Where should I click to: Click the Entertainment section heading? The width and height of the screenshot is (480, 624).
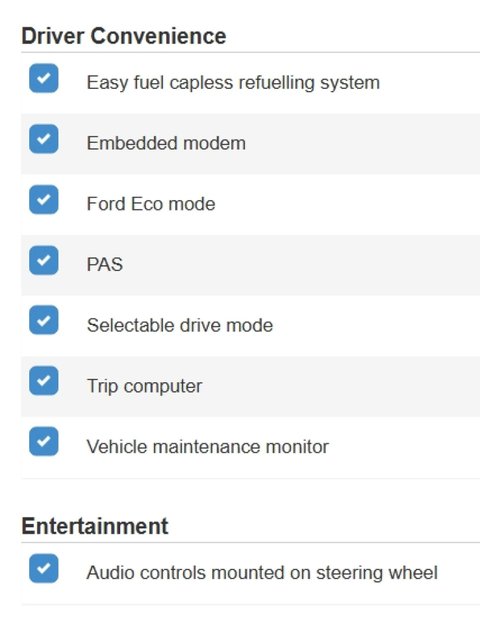[95, 526]
